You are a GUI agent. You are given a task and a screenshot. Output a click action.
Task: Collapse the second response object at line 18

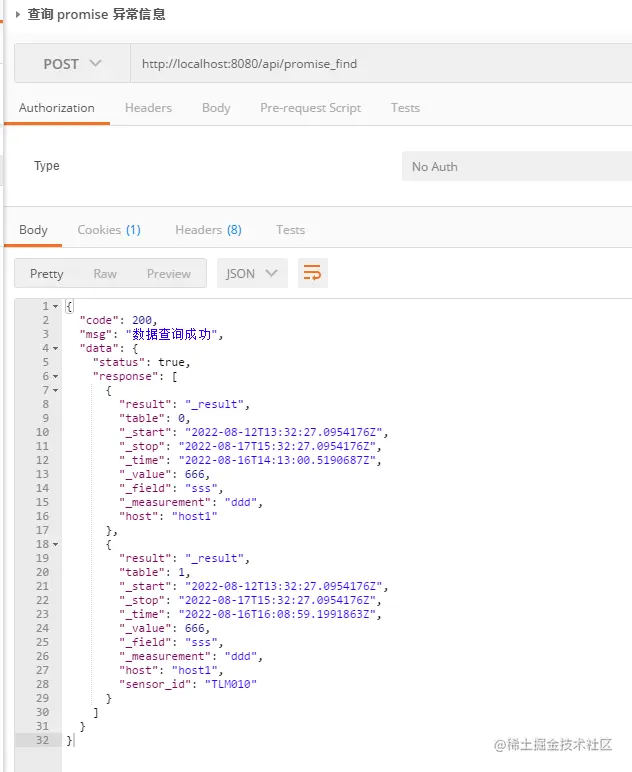click(x=56, y=545)
